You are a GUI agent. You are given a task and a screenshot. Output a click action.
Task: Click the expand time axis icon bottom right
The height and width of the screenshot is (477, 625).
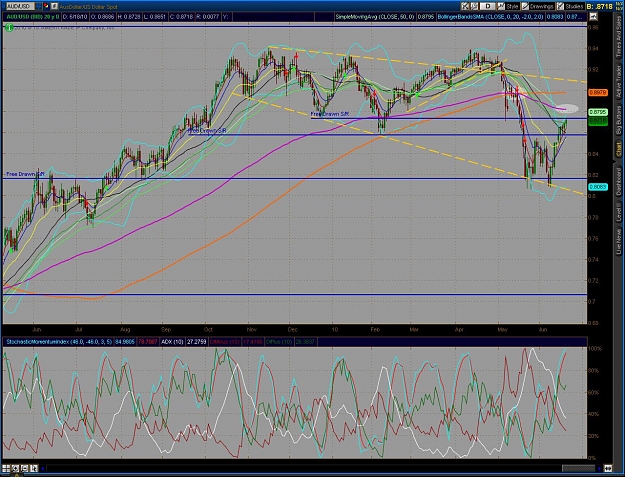(x=608, y=468)
